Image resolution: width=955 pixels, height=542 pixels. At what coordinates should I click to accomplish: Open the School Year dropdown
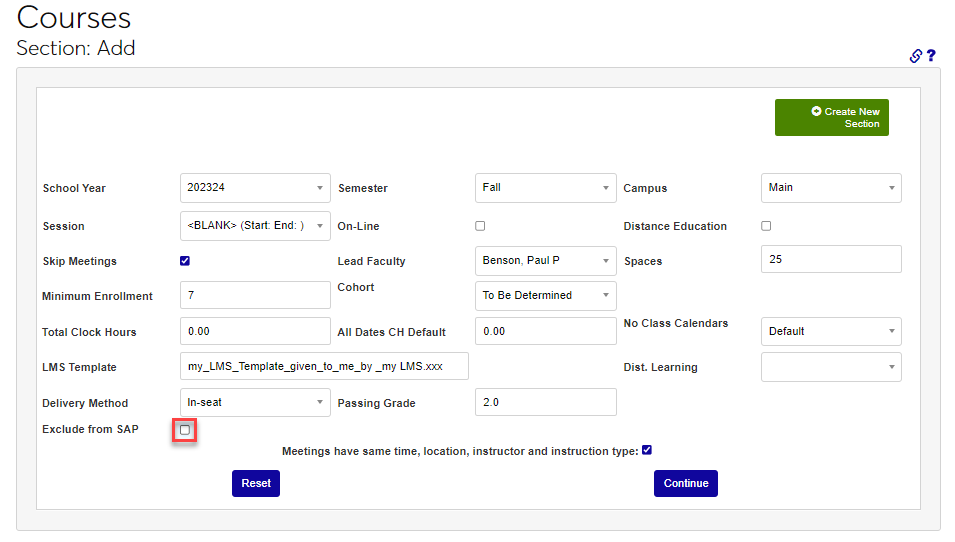pyautogui.click(x=255, y=188)
